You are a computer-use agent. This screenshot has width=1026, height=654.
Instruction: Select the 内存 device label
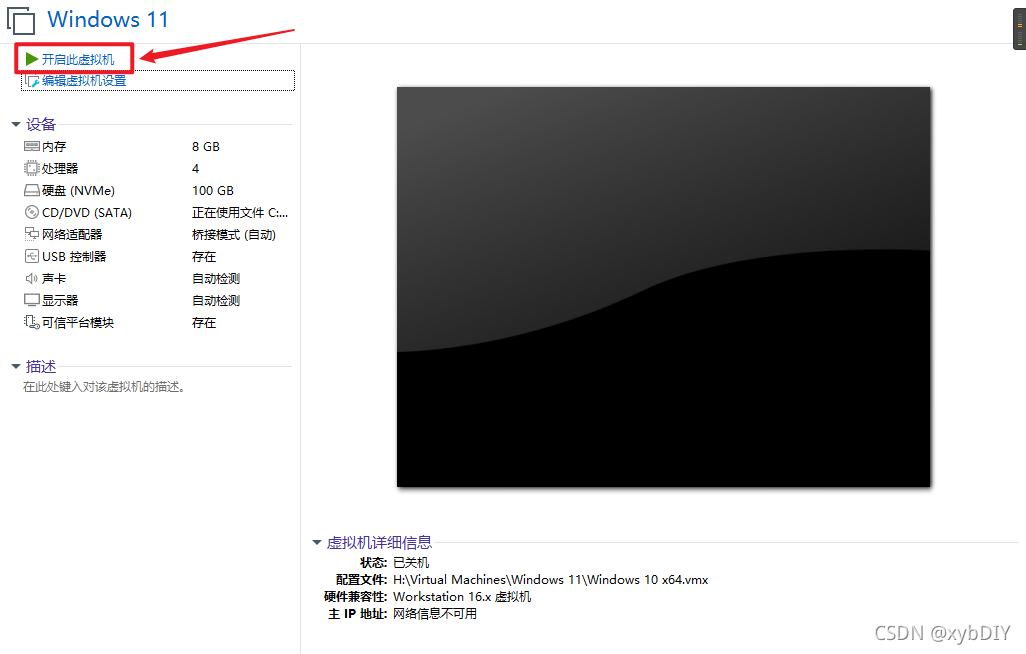(54, 147)
